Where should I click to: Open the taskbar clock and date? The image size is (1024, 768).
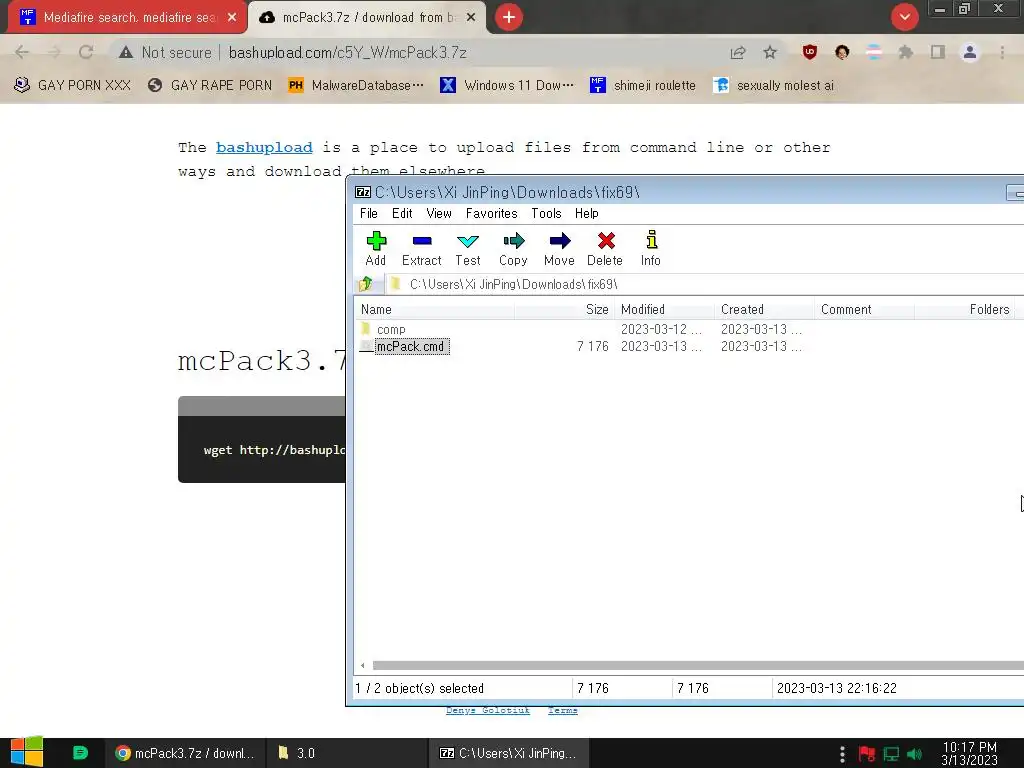tap(969, 754)
